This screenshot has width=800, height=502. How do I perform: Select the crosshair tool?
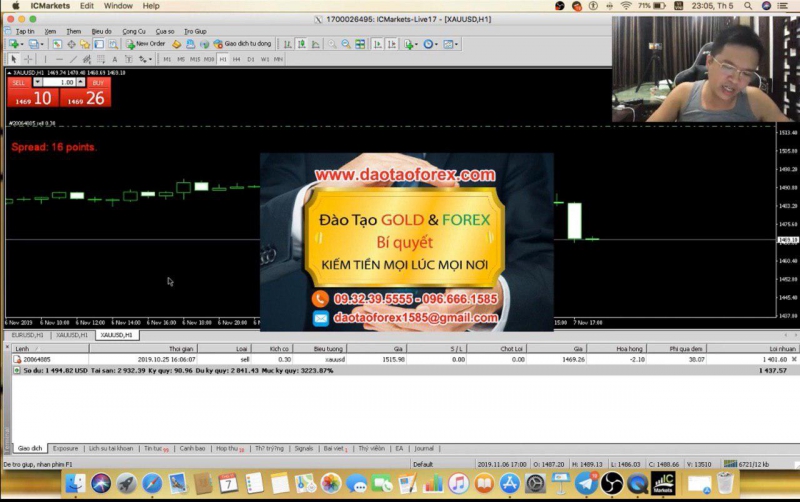[28, 59]
